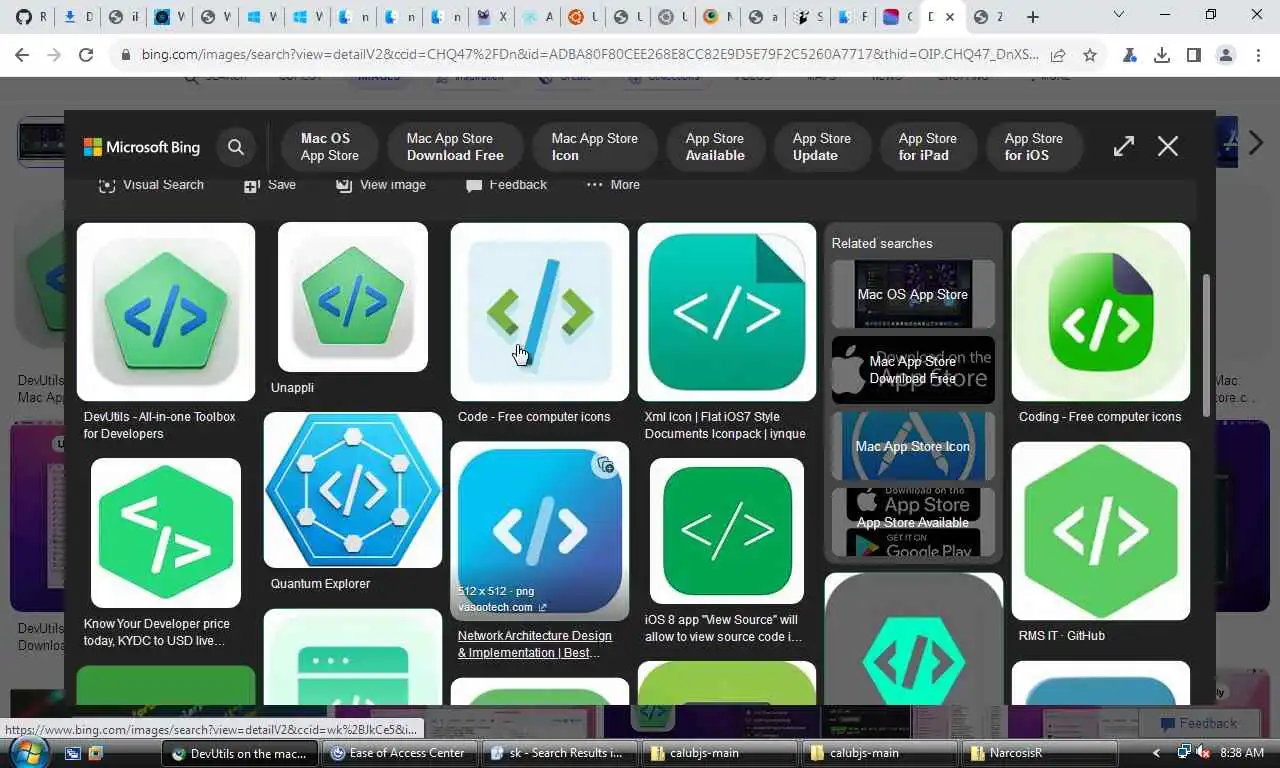Viewport: 1280px width, 768px height.
Task: Select App Store for iPad chip
Action: (x=927, y=147)
